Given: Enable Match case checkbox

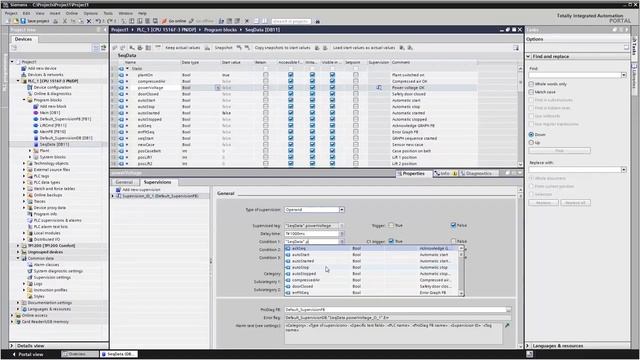Looking at the screenshot, I should pyautogui.click(x=531, y=92).
